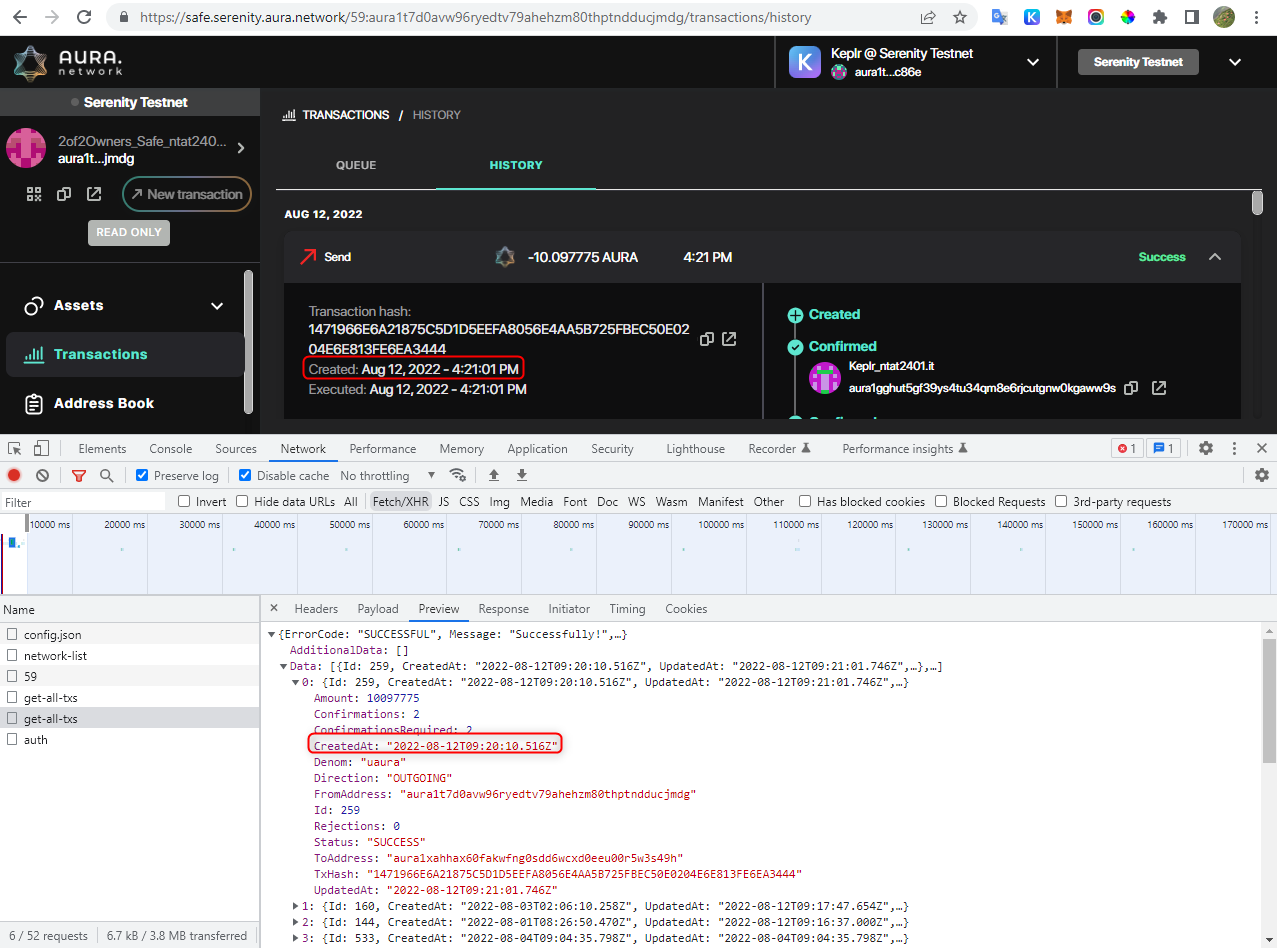Open Address Book from the sidebar
Screen dimensions: 1277x948
(x=105, y=403)
